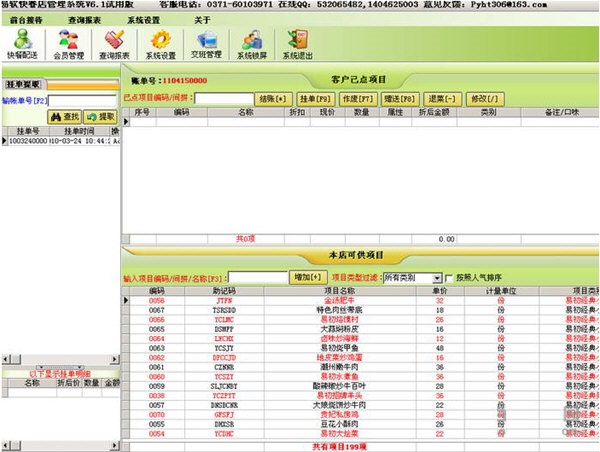Click account number 1104150000
This screenshot has width=600, height=452.
185,81
